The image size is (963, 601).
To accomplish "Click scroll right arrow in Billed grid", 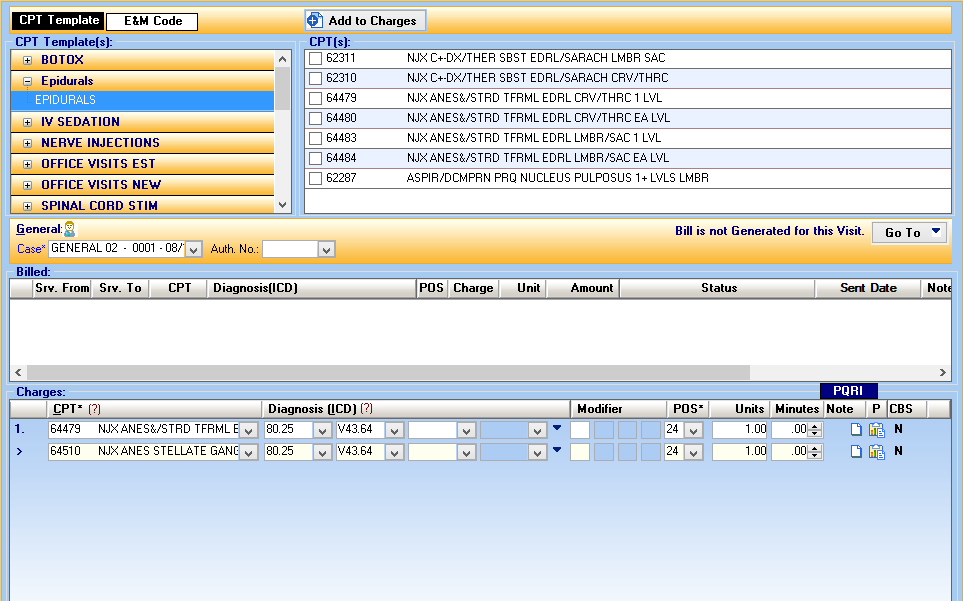I will 943,373.
